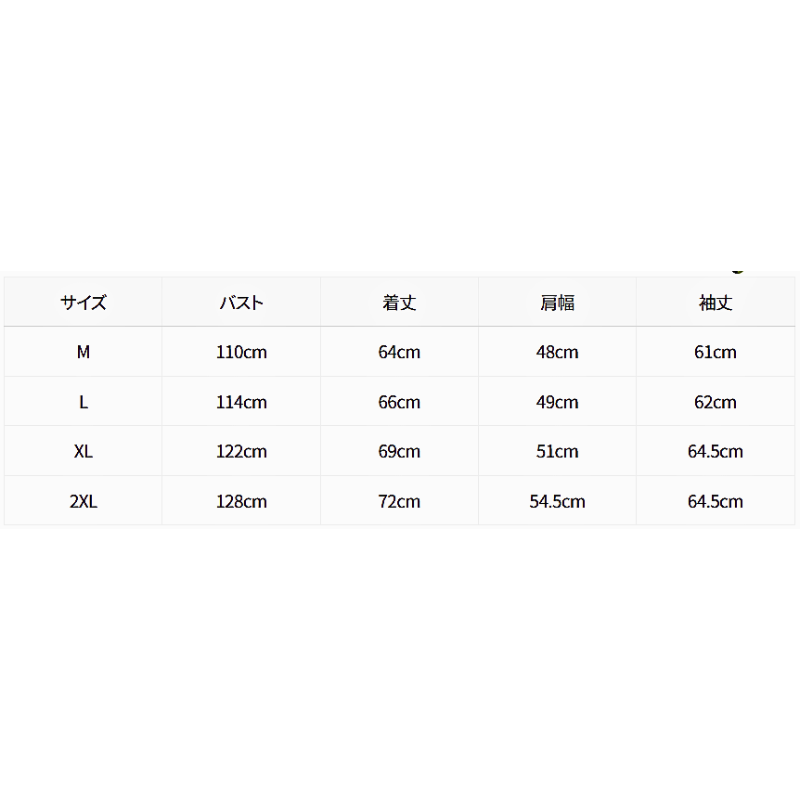Click the 128cm bust value
The height and width of the screenshot is (800, 800).
click(x=241, y=502)
